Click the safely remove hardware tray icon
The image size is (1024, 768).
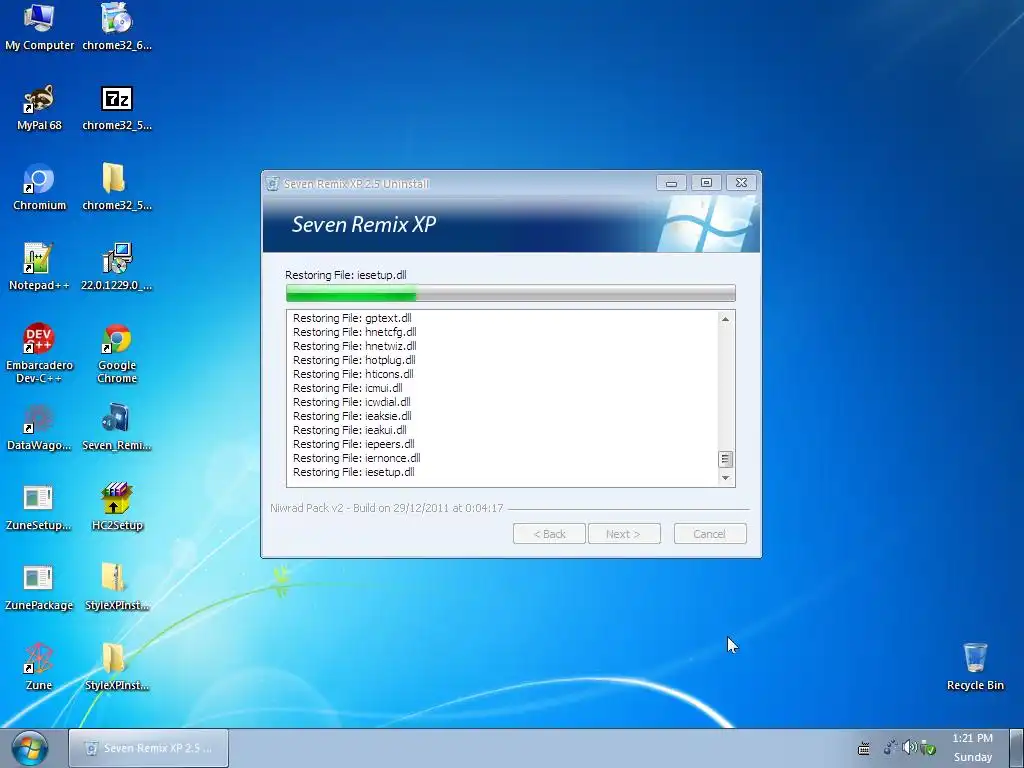[x=927, y=748]
